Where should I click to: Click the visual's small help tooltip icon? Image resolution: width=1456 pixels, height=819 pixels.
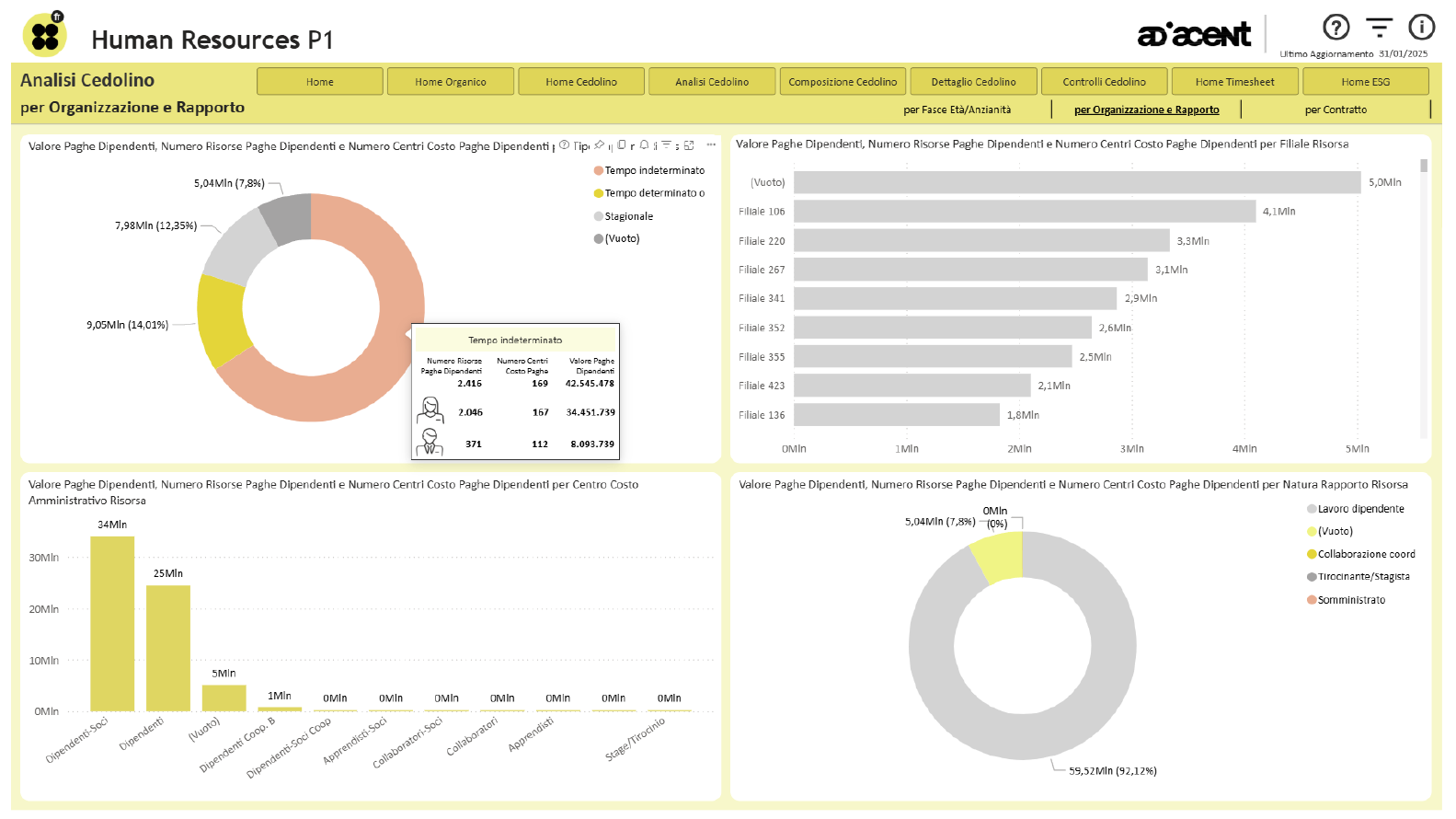pyautogui.click(x=565, y=145)
